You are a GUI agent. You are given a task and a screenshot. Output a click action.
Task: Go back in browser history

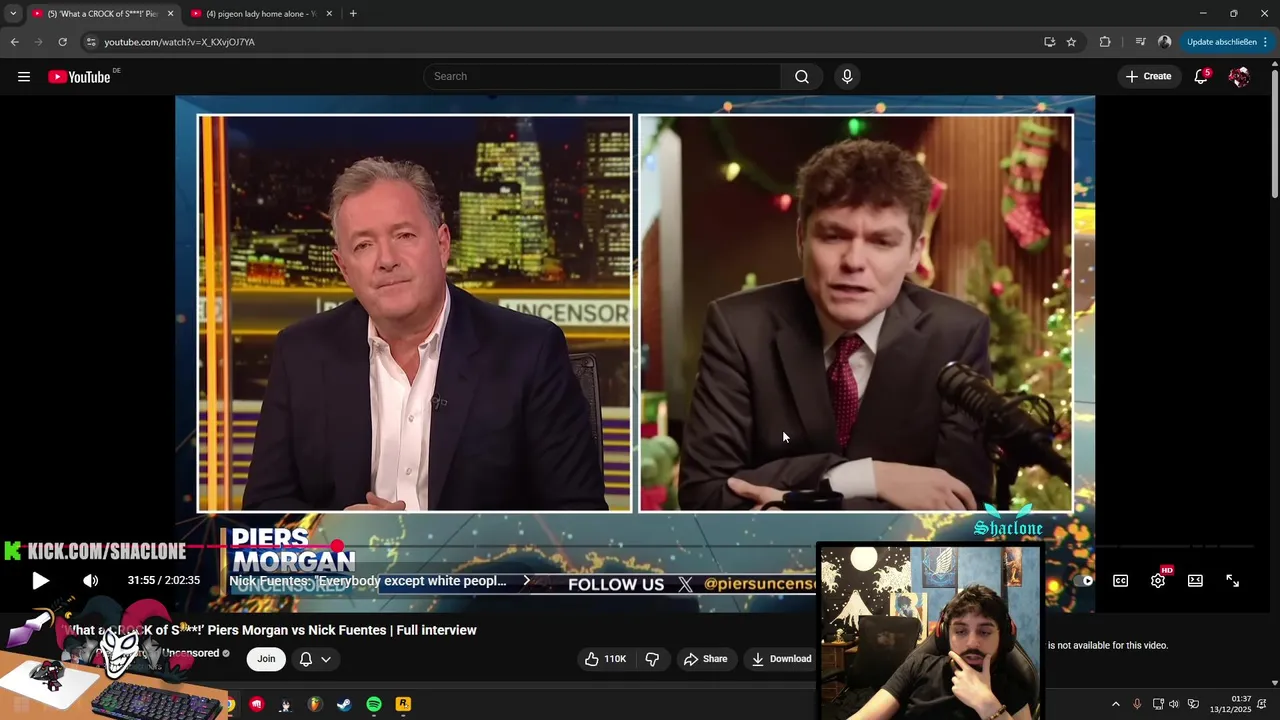(x=14, y=42)
